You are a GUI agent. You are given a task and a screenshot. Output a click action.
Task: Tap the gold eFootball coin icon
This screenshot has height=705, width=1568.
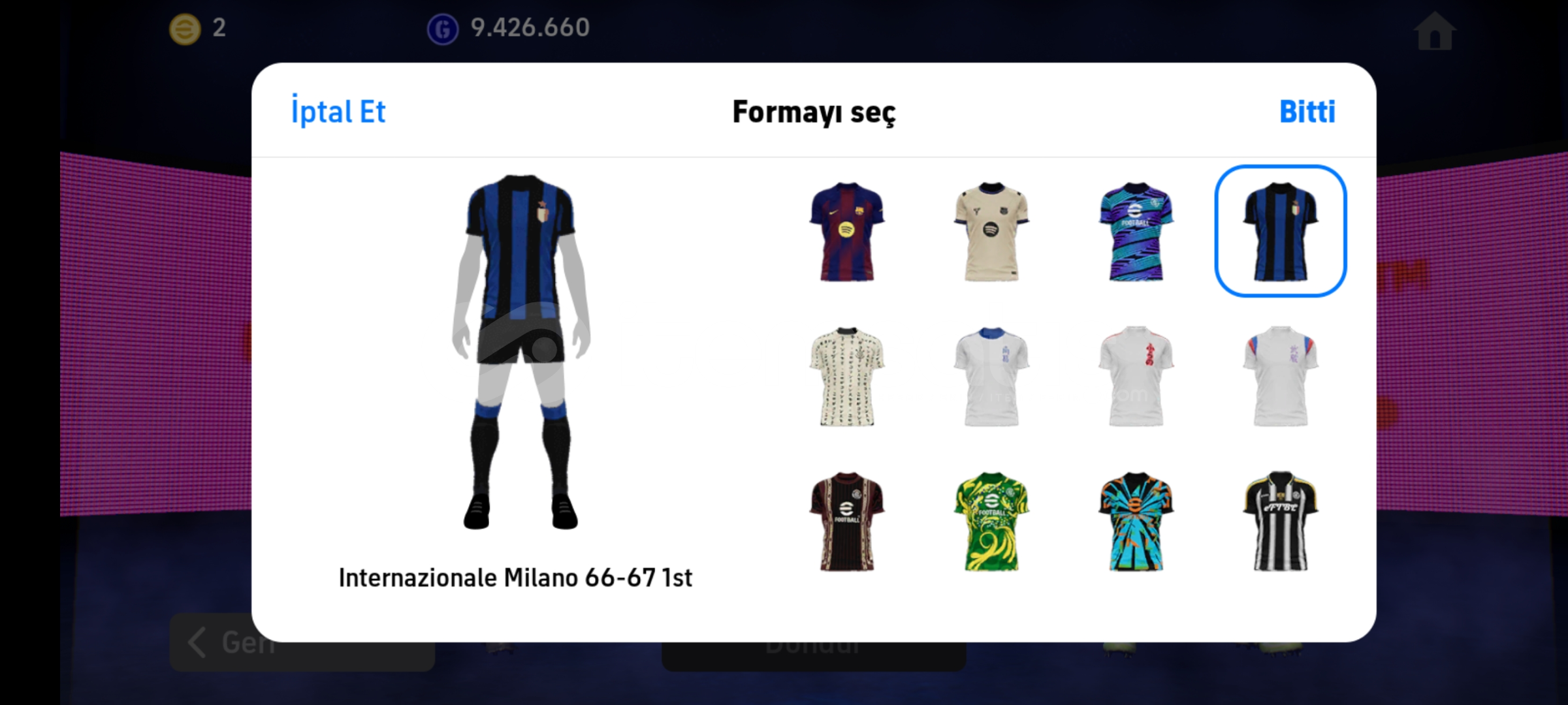[185, 29]
